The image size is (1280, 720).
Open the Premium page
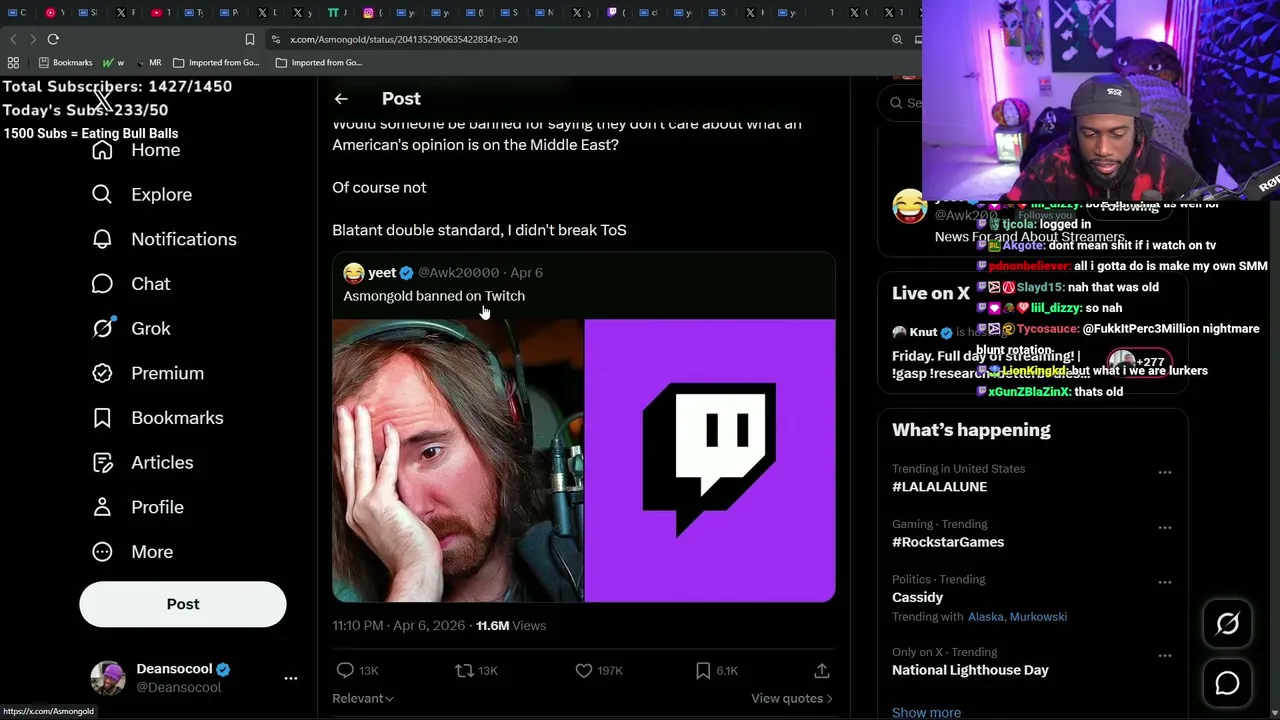[148, 373]
